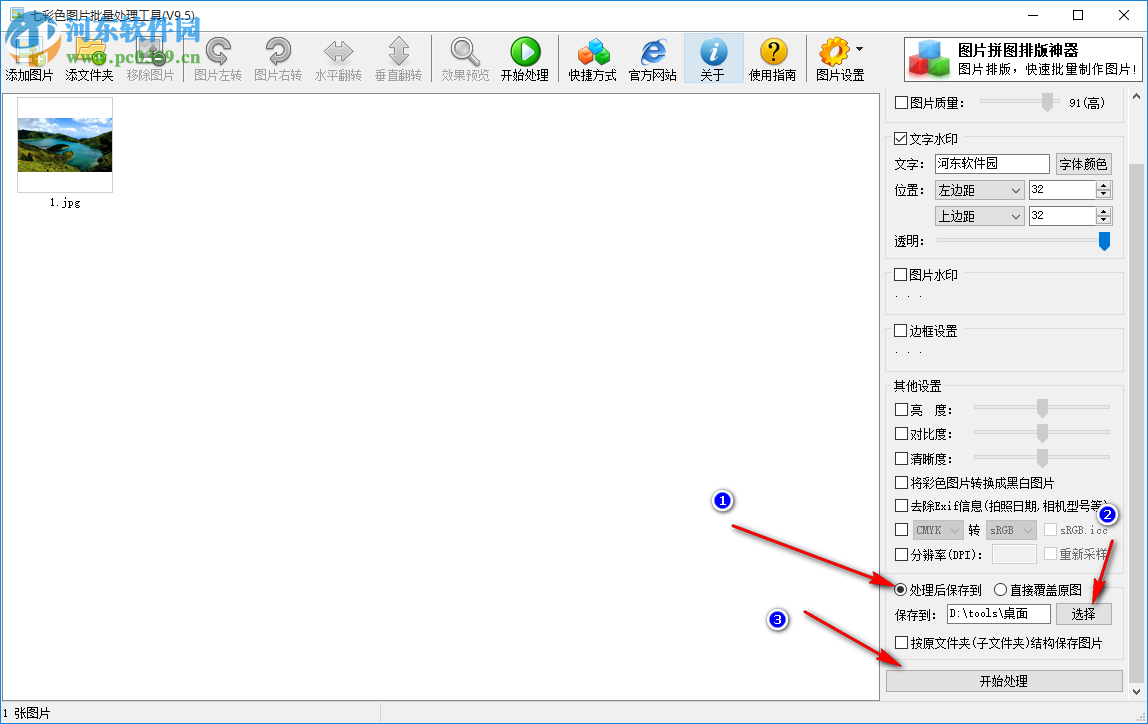
Task: Enable the 亮度 brightness checkbox
Action: tap(902, 410)
